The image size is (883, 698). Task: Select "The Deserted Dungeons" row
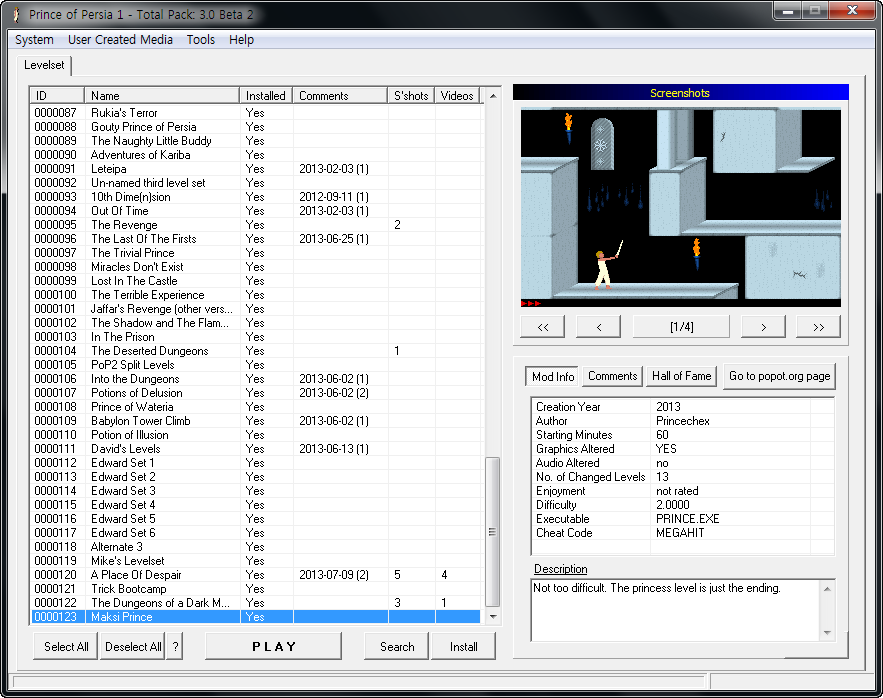click(x=256, y=351)
